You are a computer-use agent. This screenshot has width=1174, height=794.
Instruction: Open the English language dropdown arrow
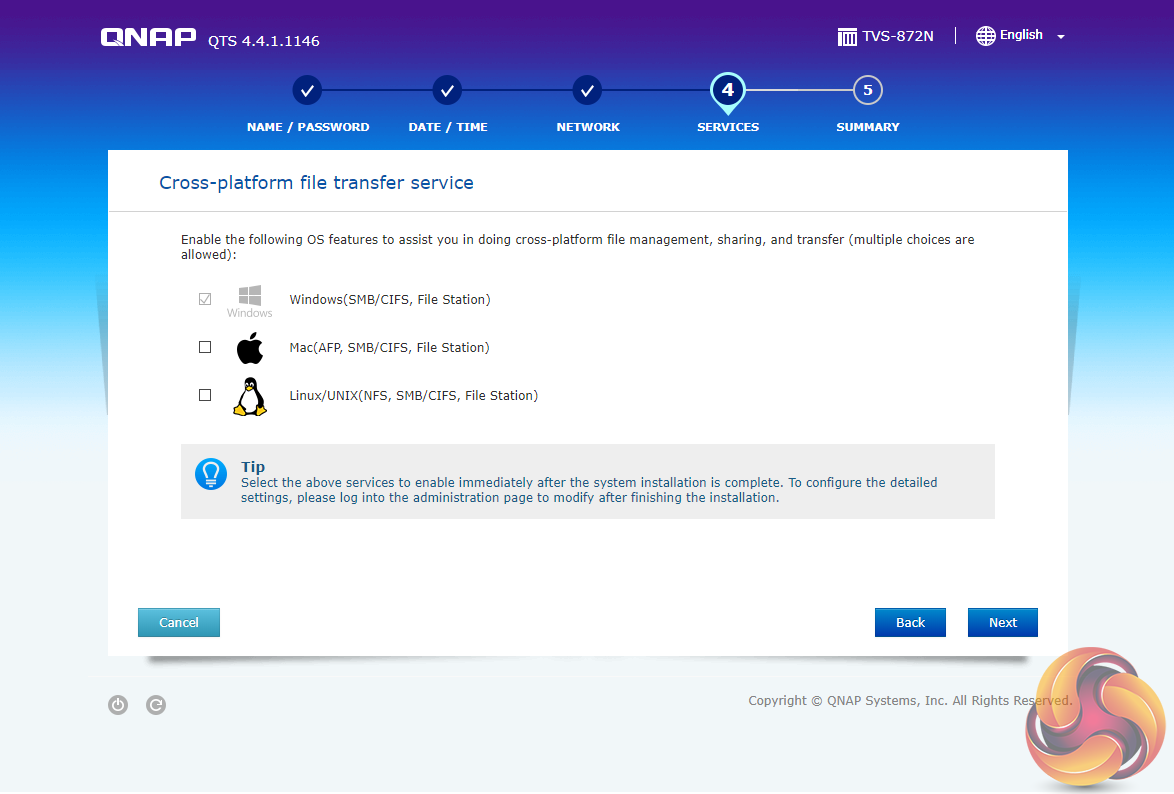[1060, 37]
